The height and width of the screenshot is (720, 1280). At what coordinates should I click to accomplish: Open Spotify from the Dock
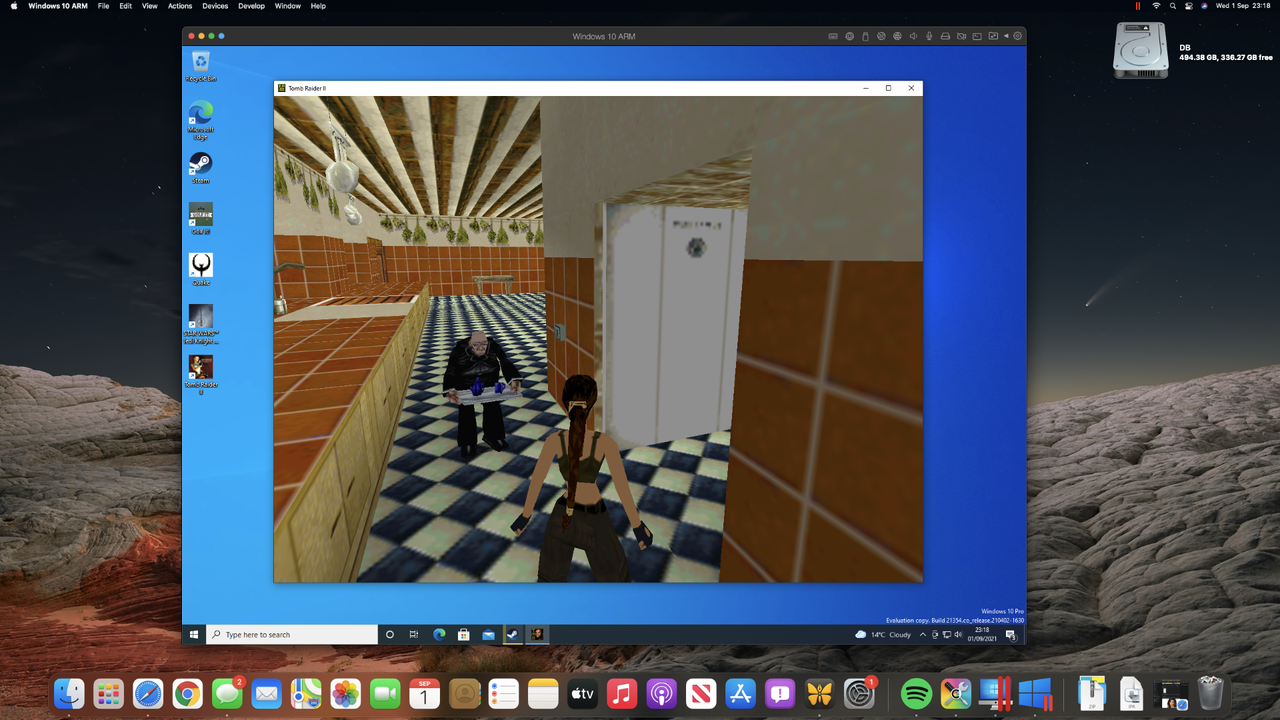click(x=916, y=693)
